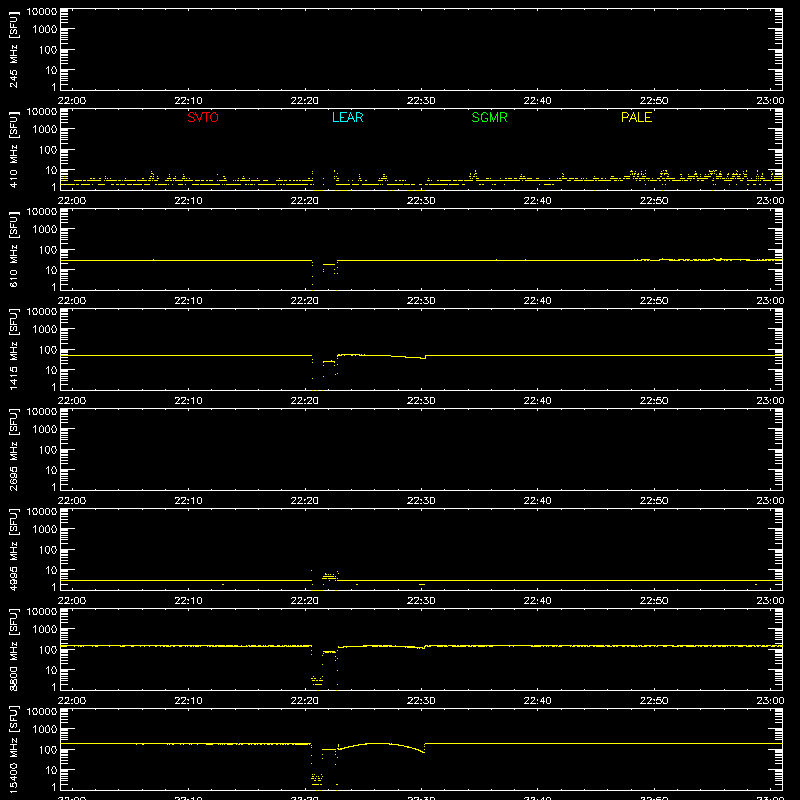Click the 1000 value on 8800 MHz axis

45,630
